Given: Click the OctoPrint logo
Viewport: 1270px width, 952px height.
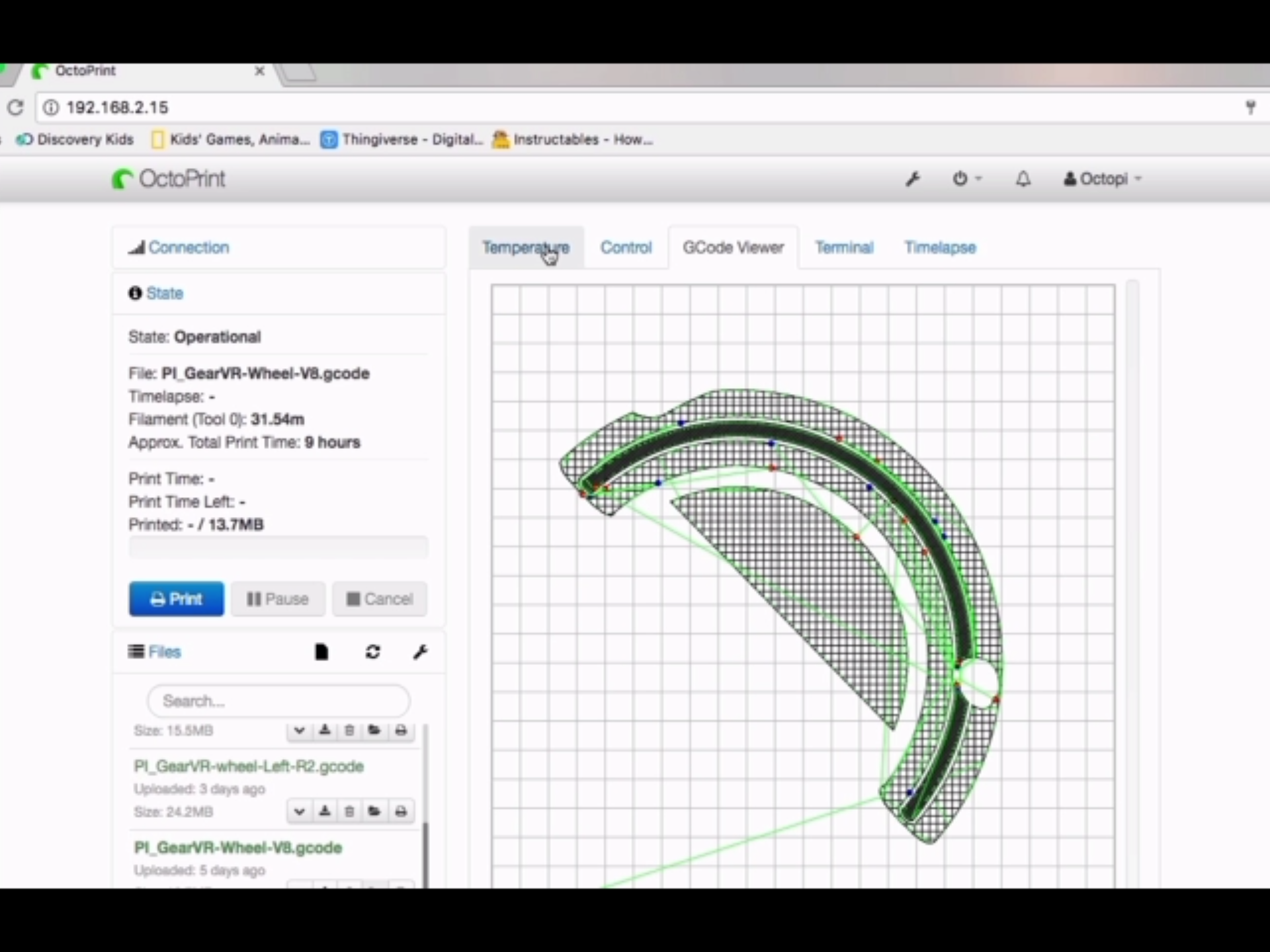Looking at the screenshot, I should (x=169, y=178).
